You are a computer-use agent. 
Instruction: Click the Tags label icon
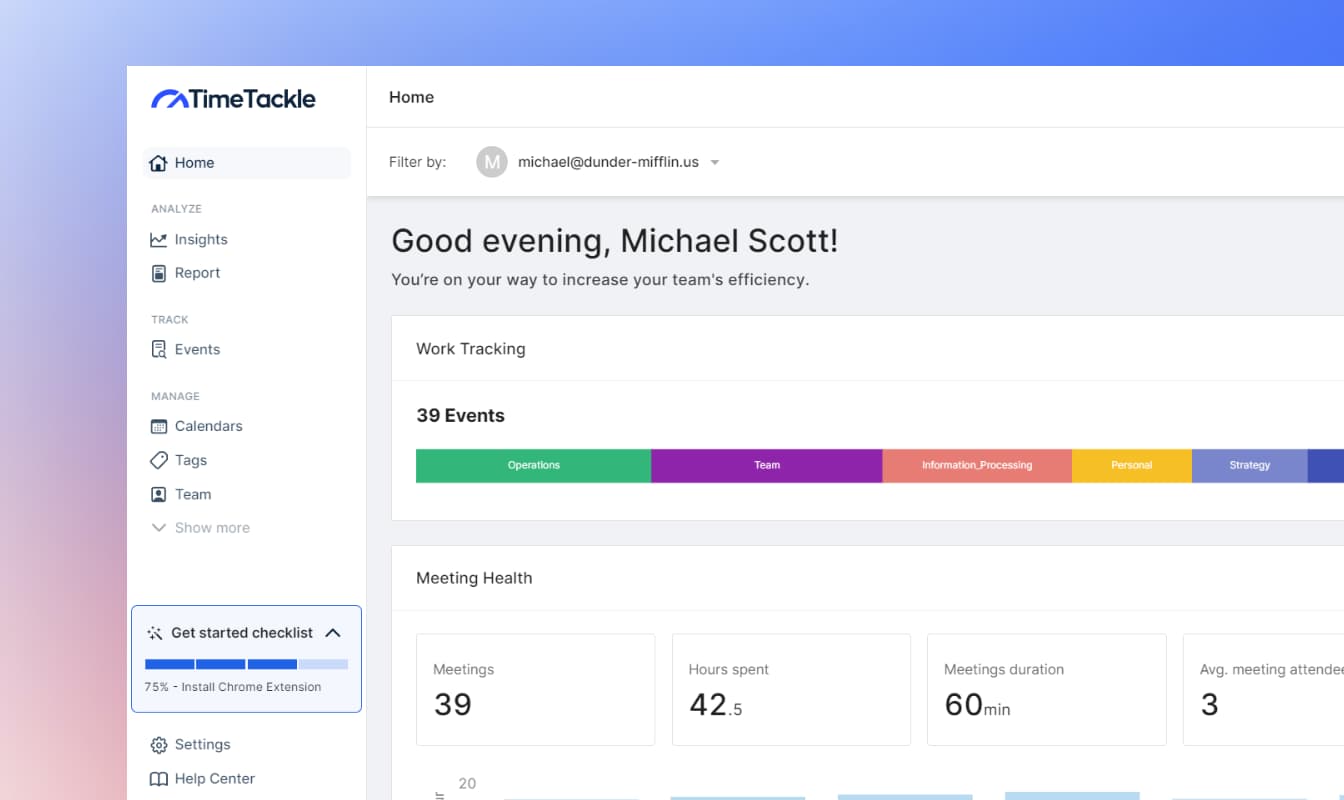pos(158,460)
